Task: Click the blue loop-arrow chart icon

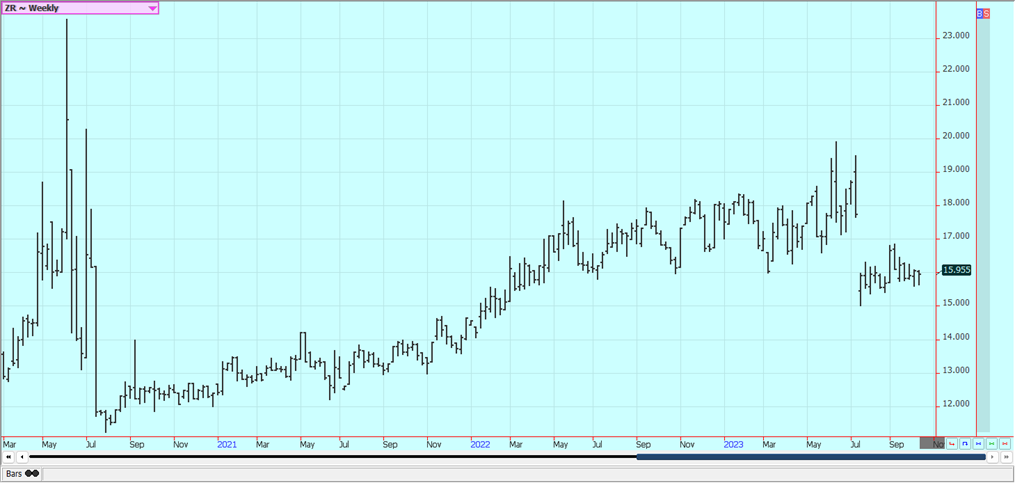Action: [965, 444]
